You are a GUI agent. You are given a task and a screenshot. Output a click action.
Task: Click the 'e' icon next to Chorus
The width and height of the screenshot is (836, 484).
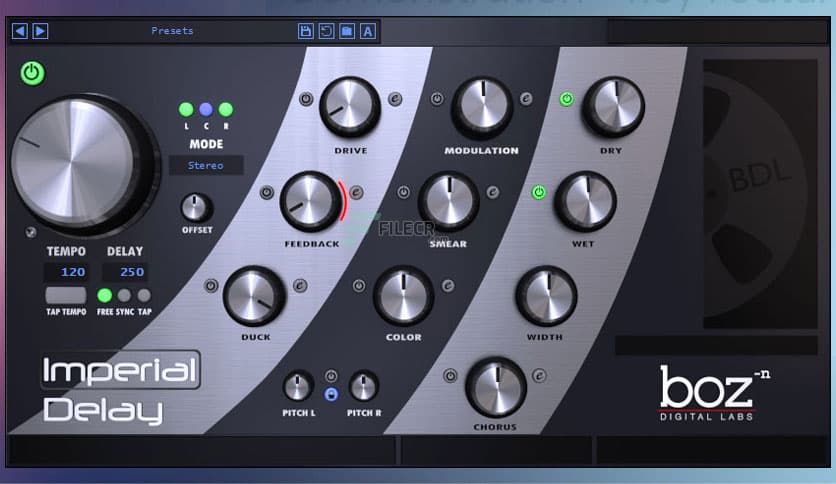[x=540, y=376]
